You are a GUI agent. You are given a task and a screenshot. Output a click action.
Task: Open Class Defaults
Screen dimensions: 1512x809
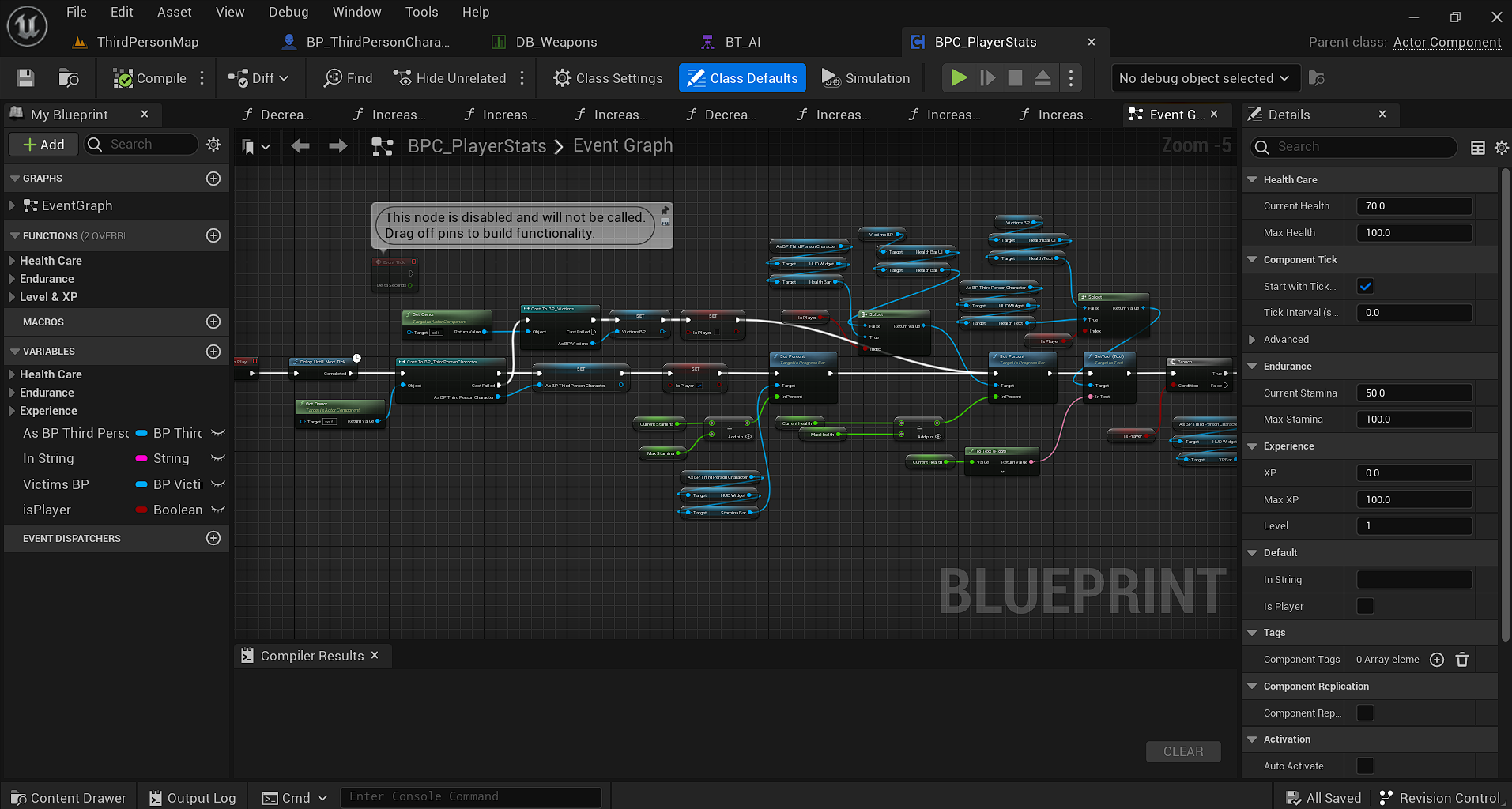tap(742, 77)
